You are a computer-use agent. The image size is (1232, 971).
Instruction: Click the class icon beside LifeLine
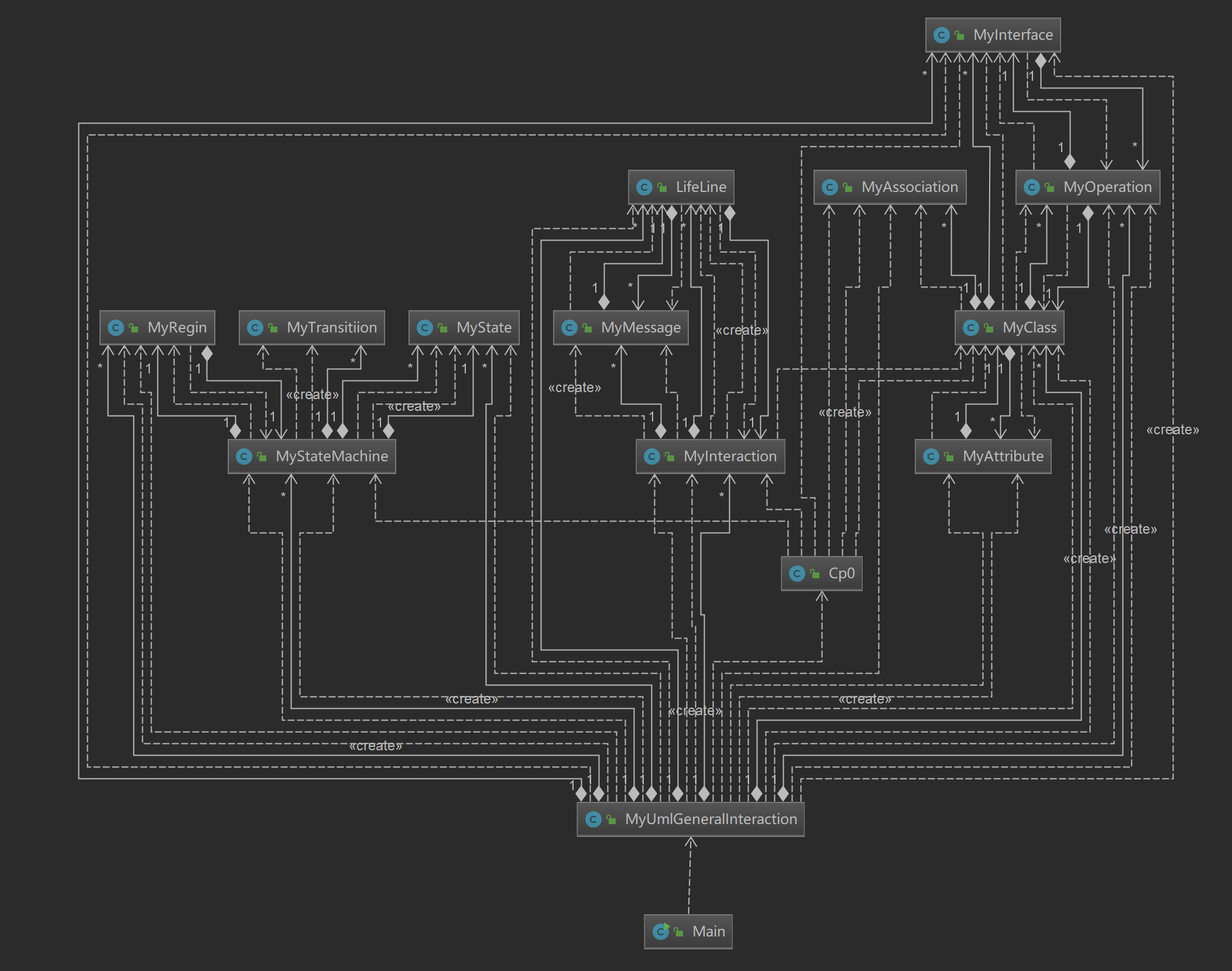644,187
